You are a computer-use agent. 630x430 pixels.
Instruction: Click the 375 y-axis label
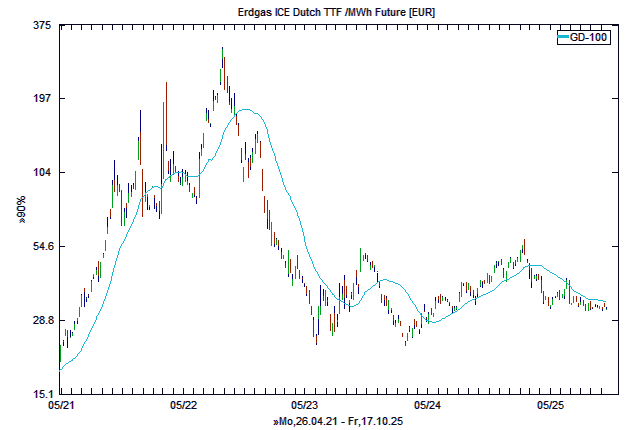(41, 25)
